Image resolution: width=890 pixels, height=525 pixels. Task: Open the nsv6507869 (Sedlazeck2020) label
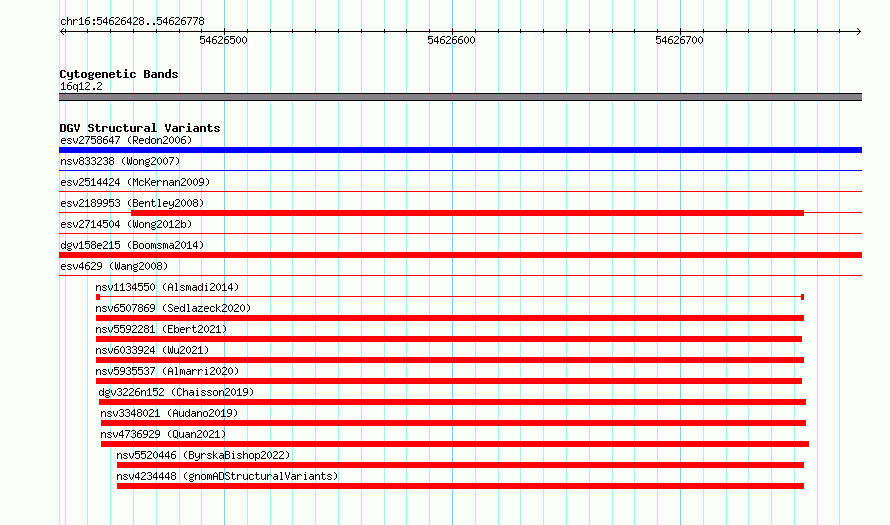(173, 308)
